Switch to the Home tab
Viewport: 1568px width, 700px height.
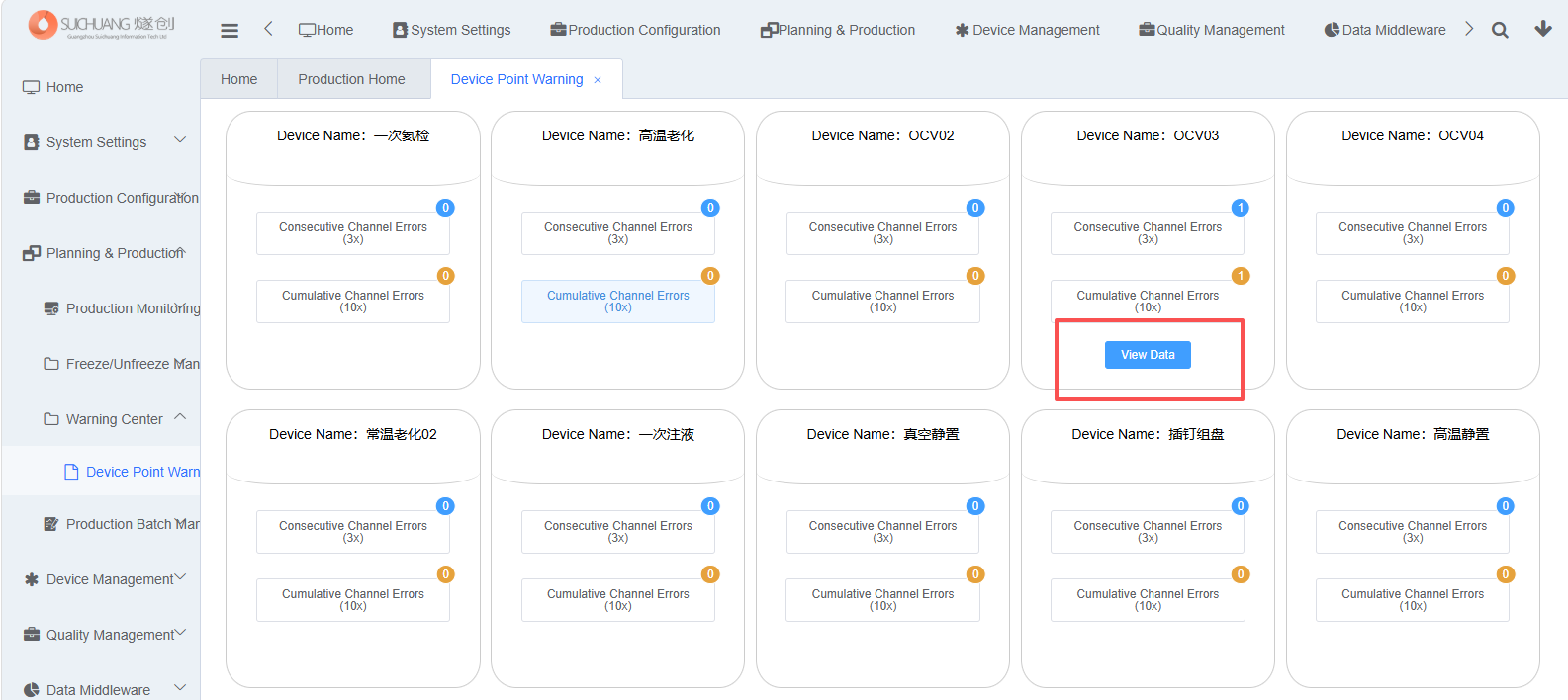[x=239, y=79]
